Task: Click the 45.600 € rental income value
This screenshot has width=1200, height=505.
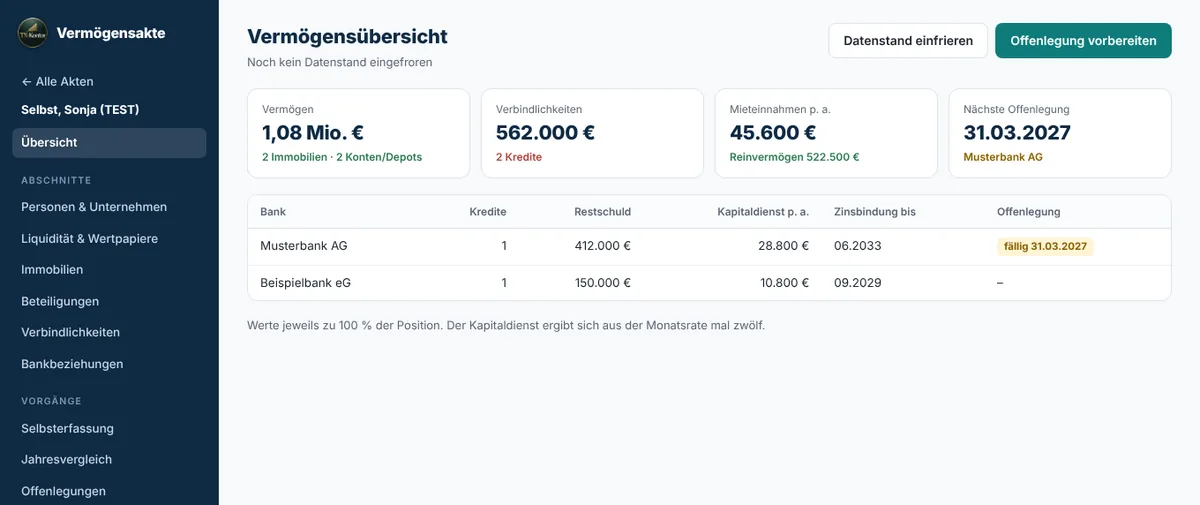Action: pos(773,133)
